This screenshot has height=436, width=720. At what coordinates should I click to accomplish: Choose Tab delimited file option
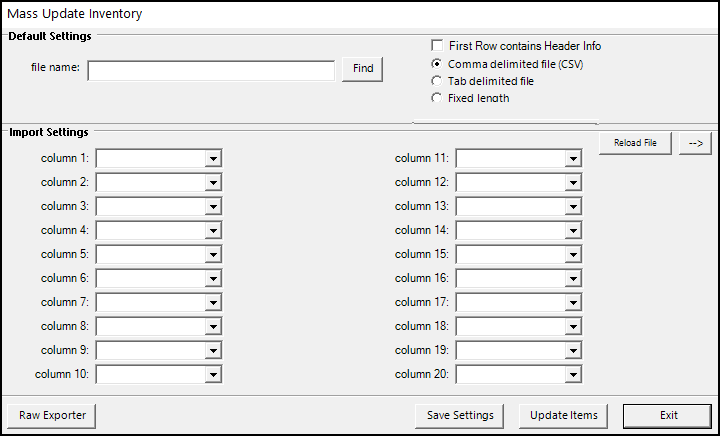(x=437, y=81)
